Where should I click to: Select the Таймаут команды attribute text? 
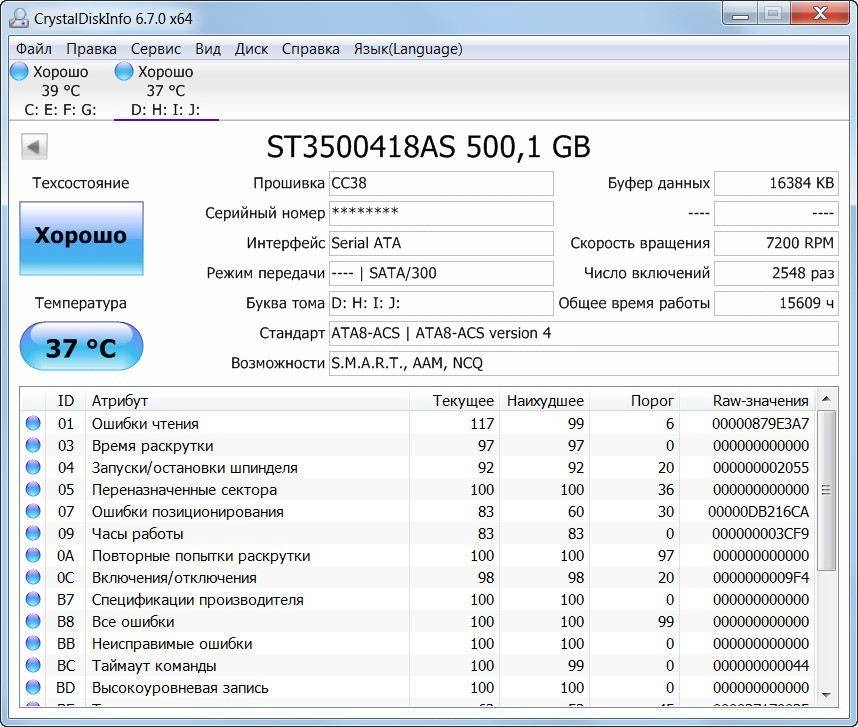(x=154, y=666)
